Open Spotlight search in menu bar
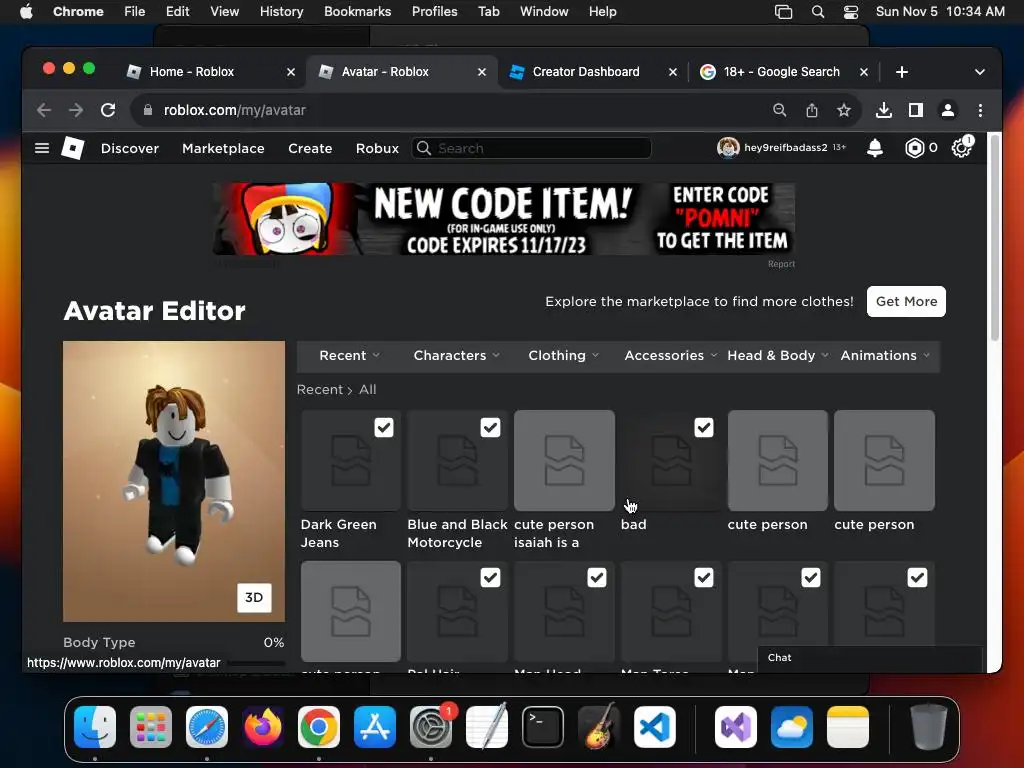This screenshot has height=768, width=1024. [x=818, y=12]
